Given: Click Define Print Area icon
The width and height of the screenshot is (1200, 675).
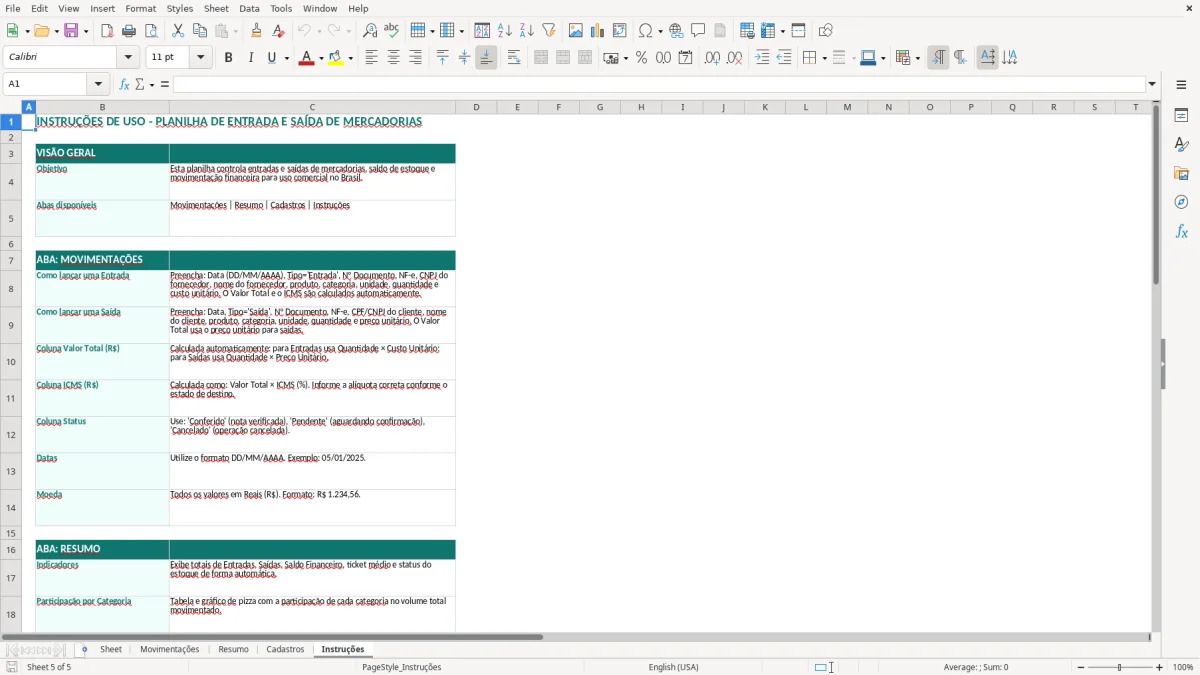Looking at the screenshot, I should 747,31.
